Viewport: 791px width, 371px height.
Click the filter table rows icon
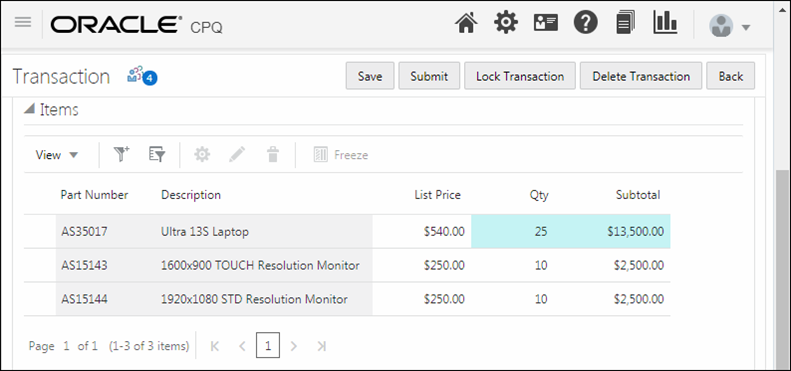[157, 154]
